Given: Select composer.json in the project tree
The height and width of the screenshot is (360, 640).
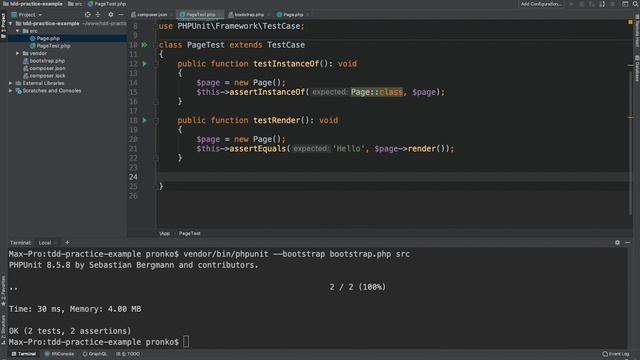Looking at the screenshot, I should pos(47,68).
